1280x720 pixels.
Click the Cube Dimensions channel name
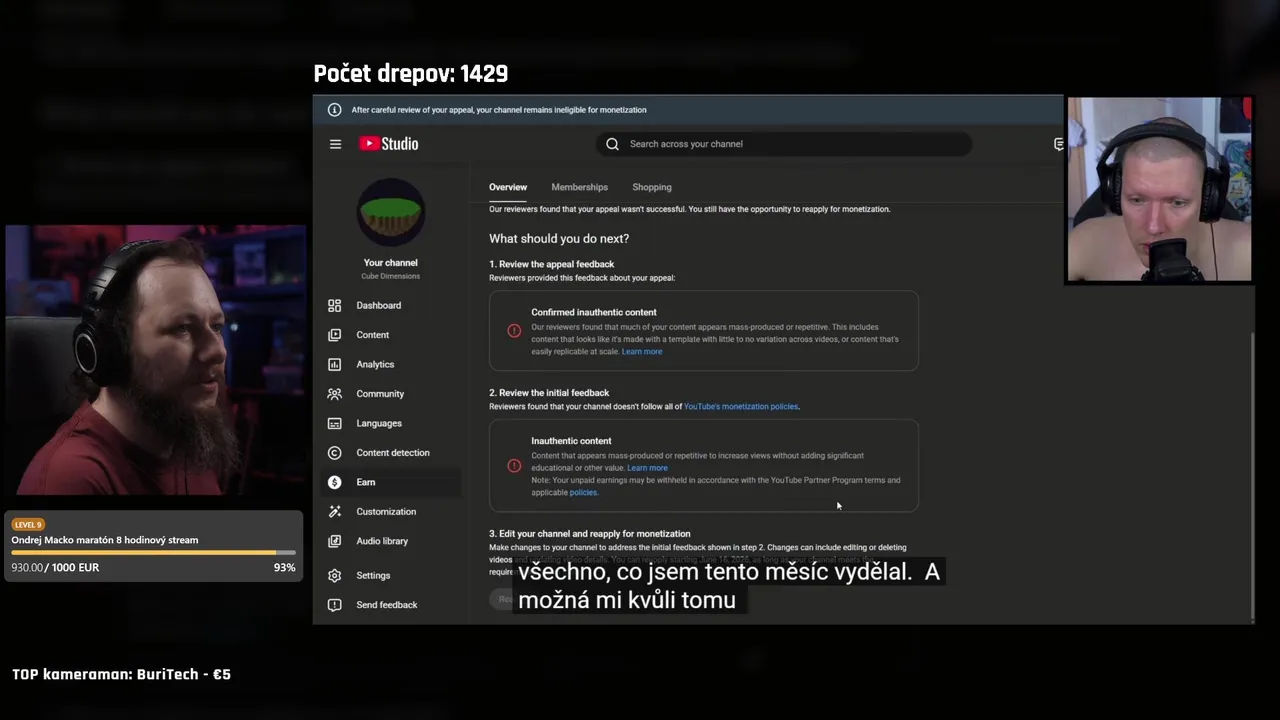391,276
